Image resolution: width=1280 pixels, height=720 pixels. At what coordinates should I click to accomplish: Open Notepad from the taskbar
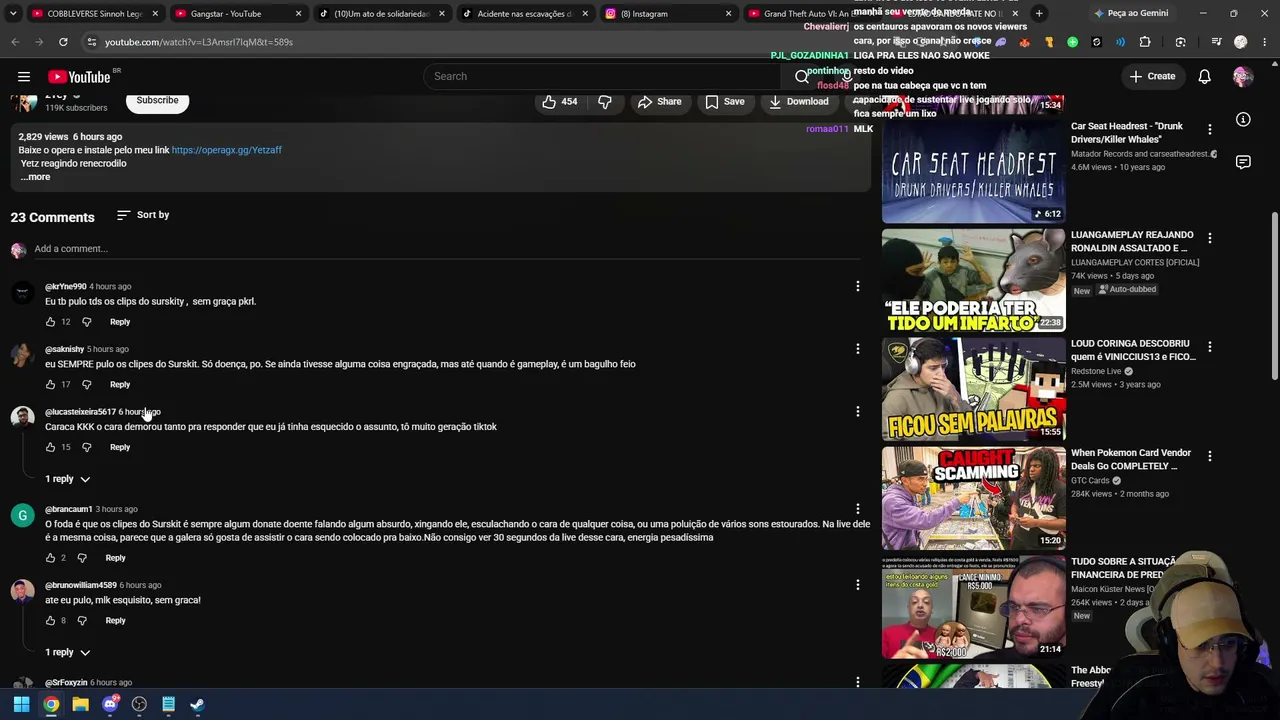pyautogui.click(x=168, y=704)
